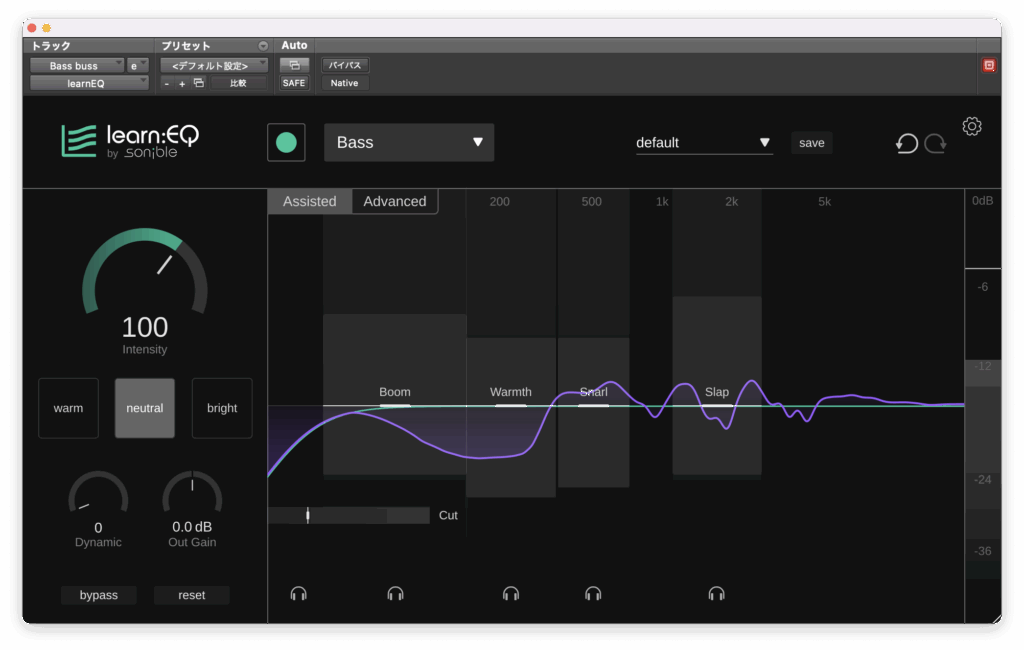Toggle the バイパス button in the header

coord(344,65)
